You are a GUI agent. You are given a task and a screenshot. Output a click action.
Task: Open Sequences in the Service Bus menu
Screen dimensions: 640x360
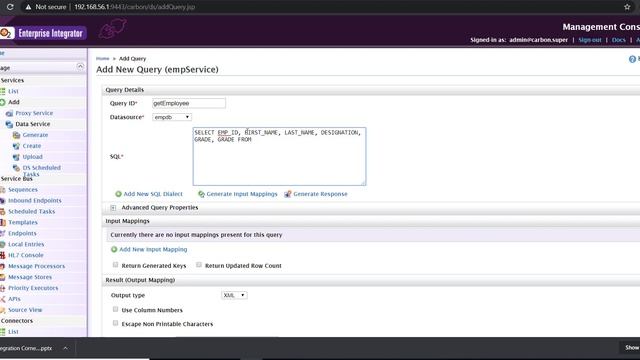point(23,190)
